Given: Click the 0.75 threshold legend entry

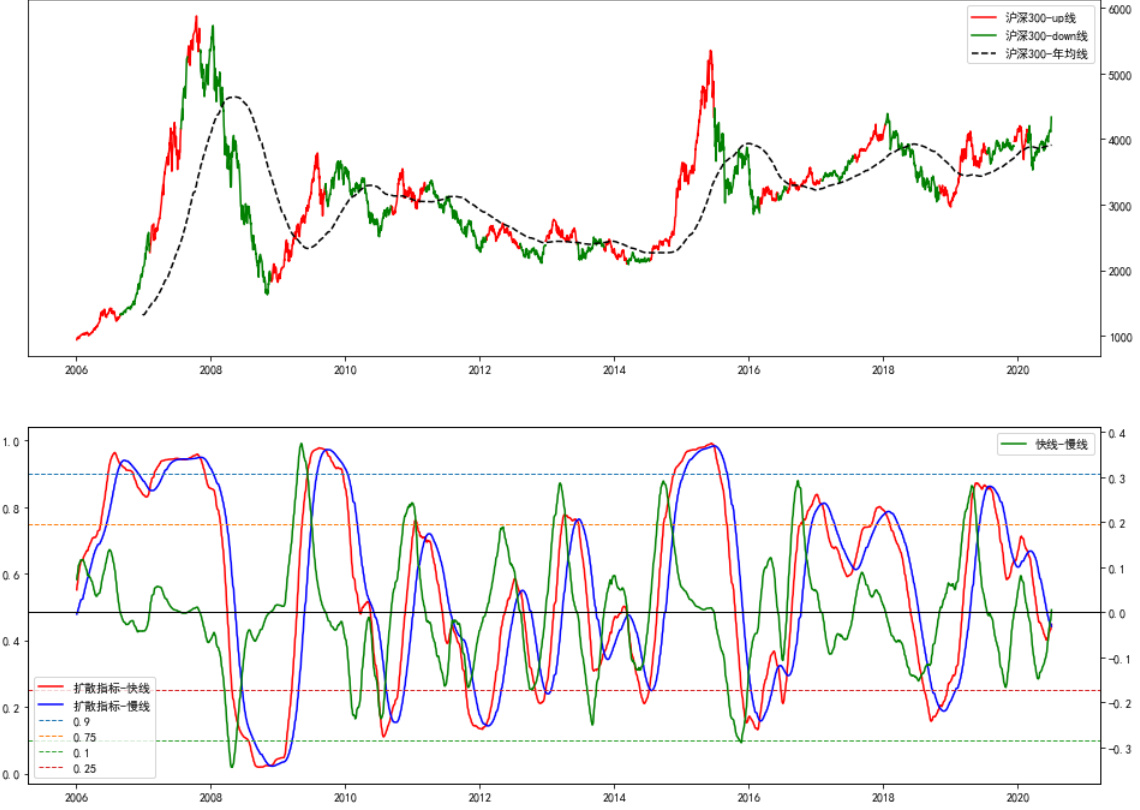Looking at the screenshot, I should 83,738.
